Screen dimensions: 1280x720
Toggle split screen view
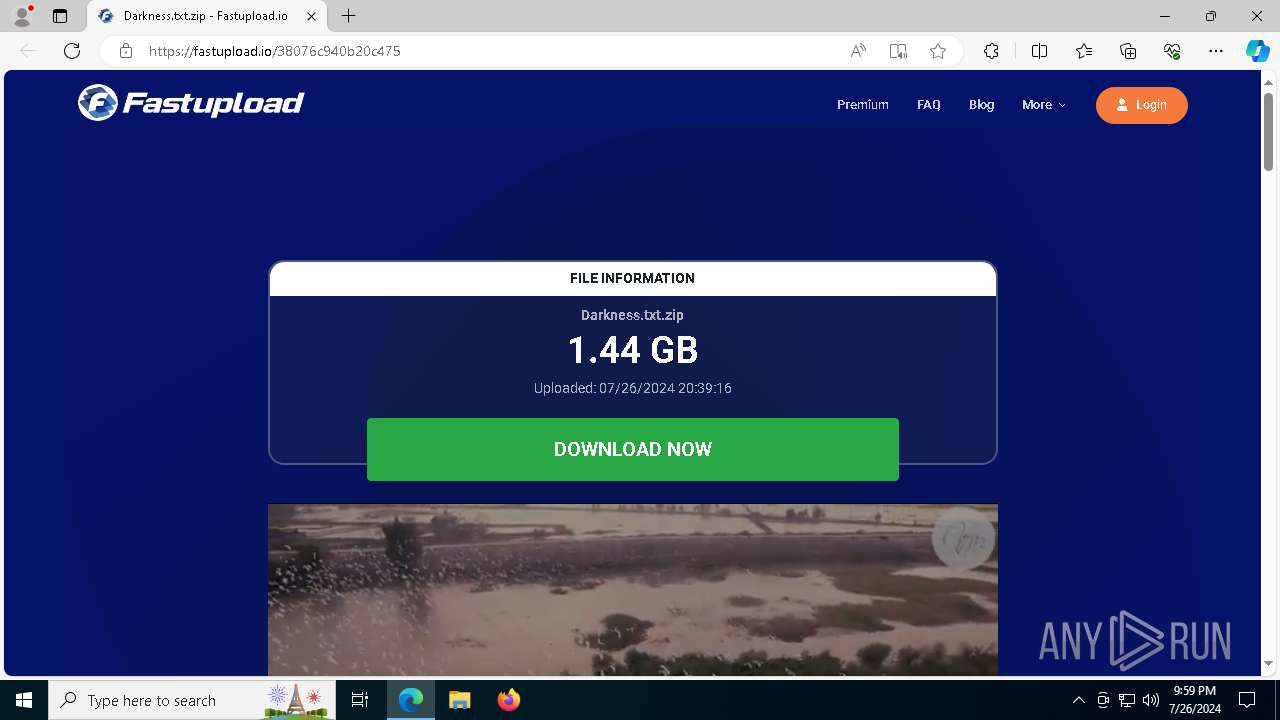pyautogui.click(x=1039, y=51)
